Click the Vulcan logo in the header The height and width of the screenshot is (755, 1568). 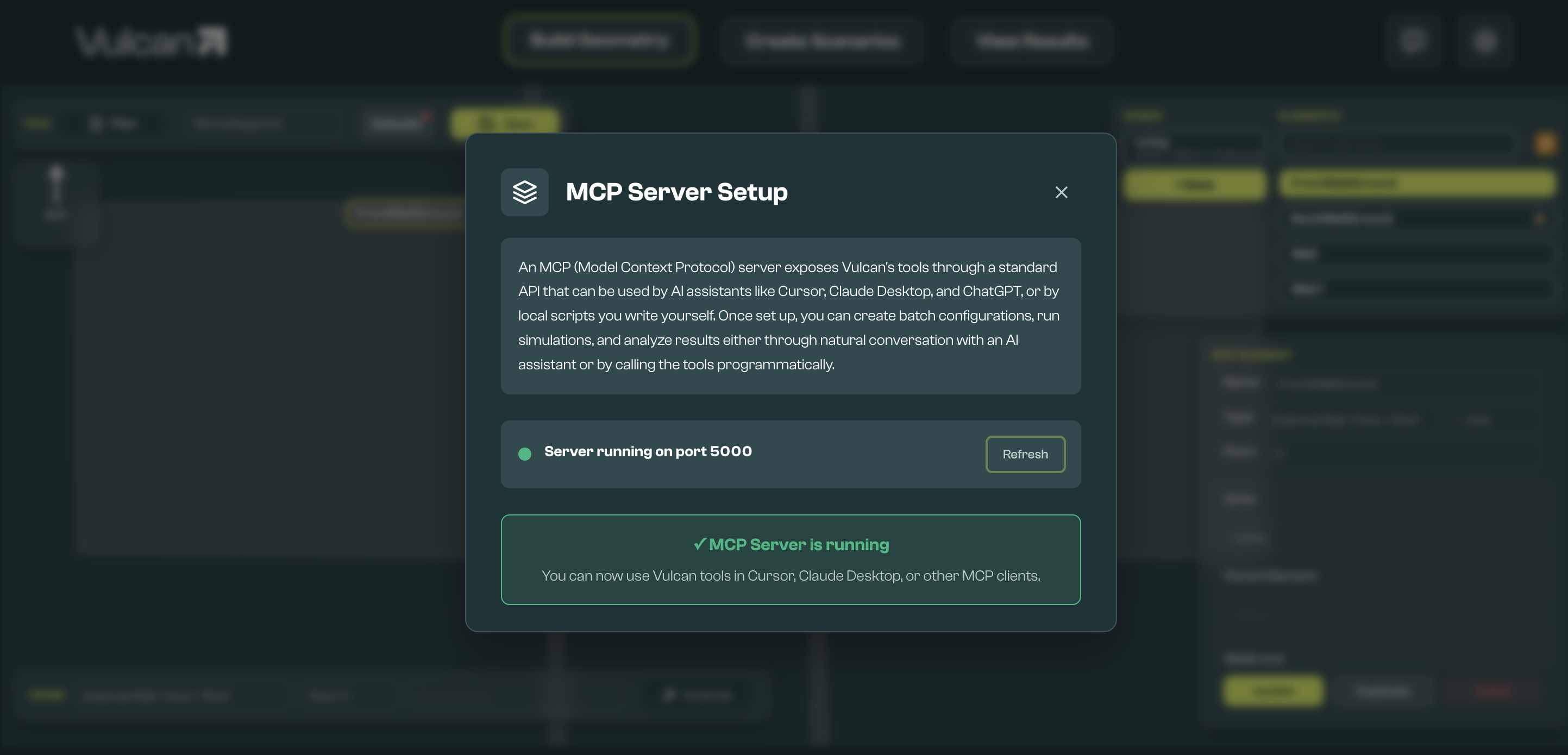click(x=151, y=41)
